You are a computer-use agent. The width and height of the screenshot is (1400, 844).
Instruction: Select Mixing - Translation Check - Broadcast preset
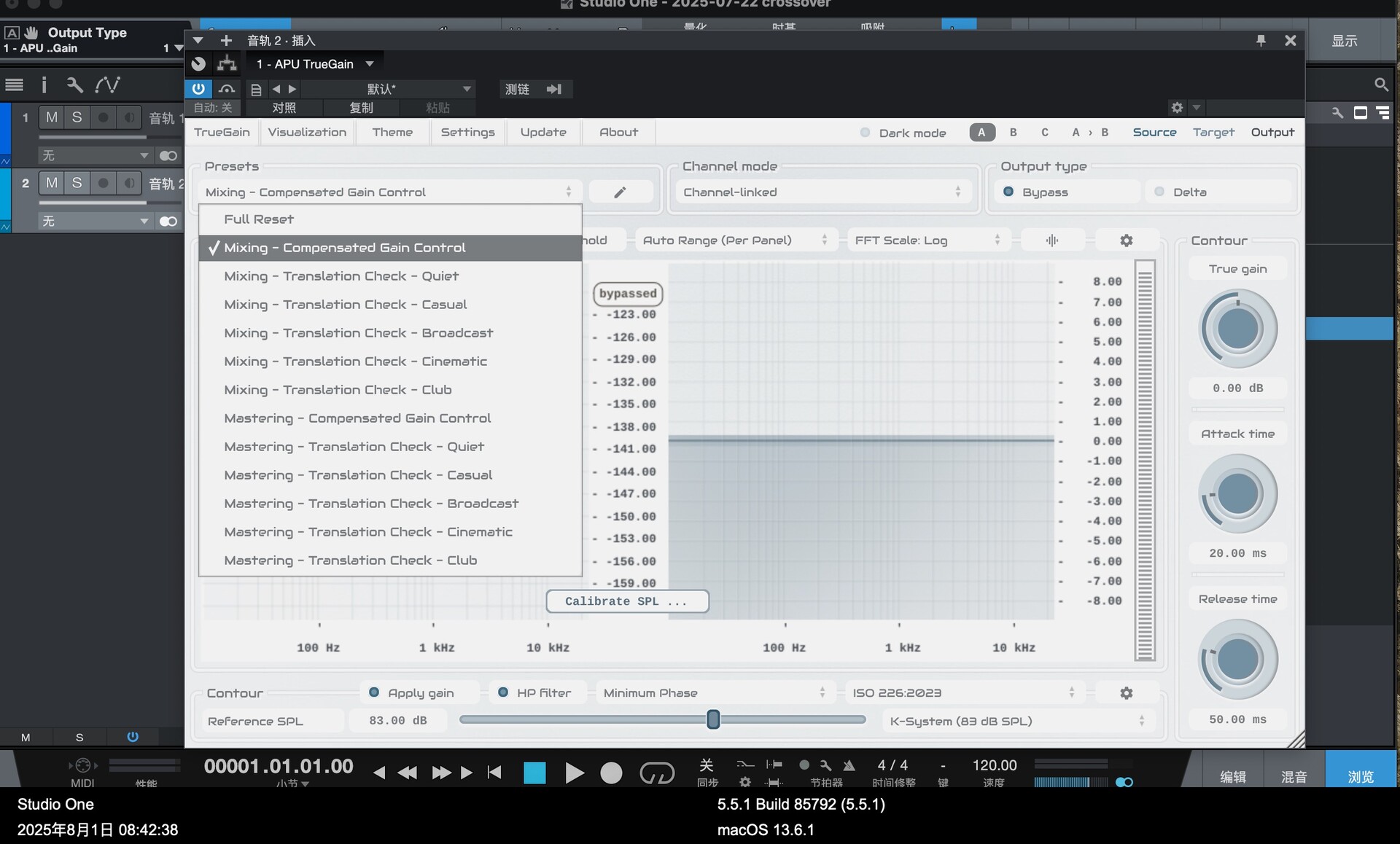click(x=390, y=333)
